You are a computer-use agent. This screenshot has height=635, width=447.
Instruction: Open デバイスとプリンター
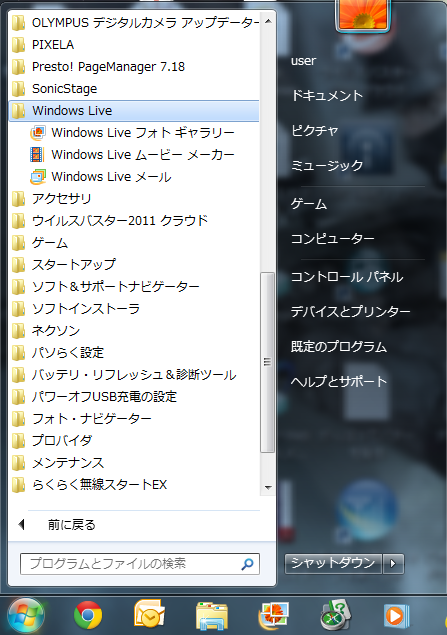click(x=350, y=311)
